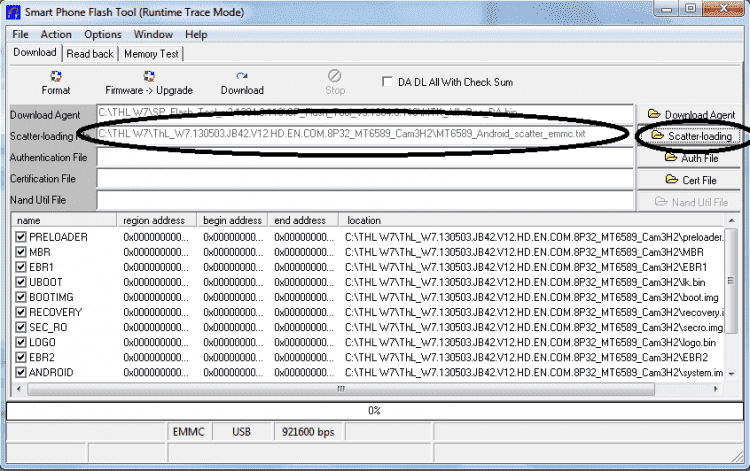Open the File menu

click(x=20, y=34)
